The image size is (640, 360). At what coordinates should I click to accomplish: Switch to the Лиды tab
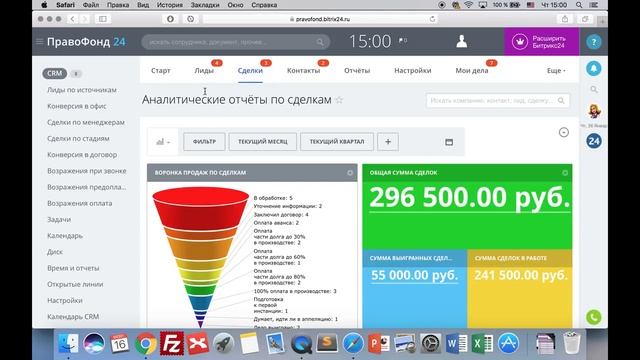[204, 71]
